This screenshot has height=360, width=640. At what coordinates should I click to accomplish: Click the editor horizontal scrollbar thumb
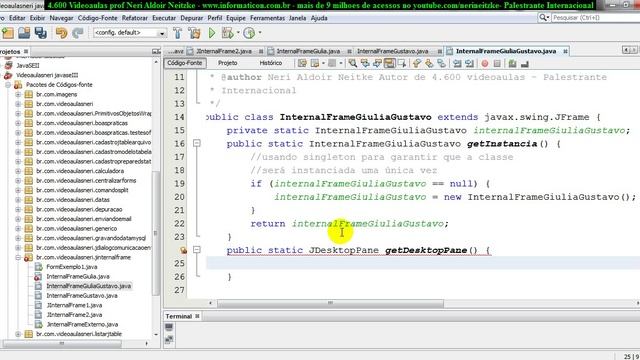pos(330,303)
